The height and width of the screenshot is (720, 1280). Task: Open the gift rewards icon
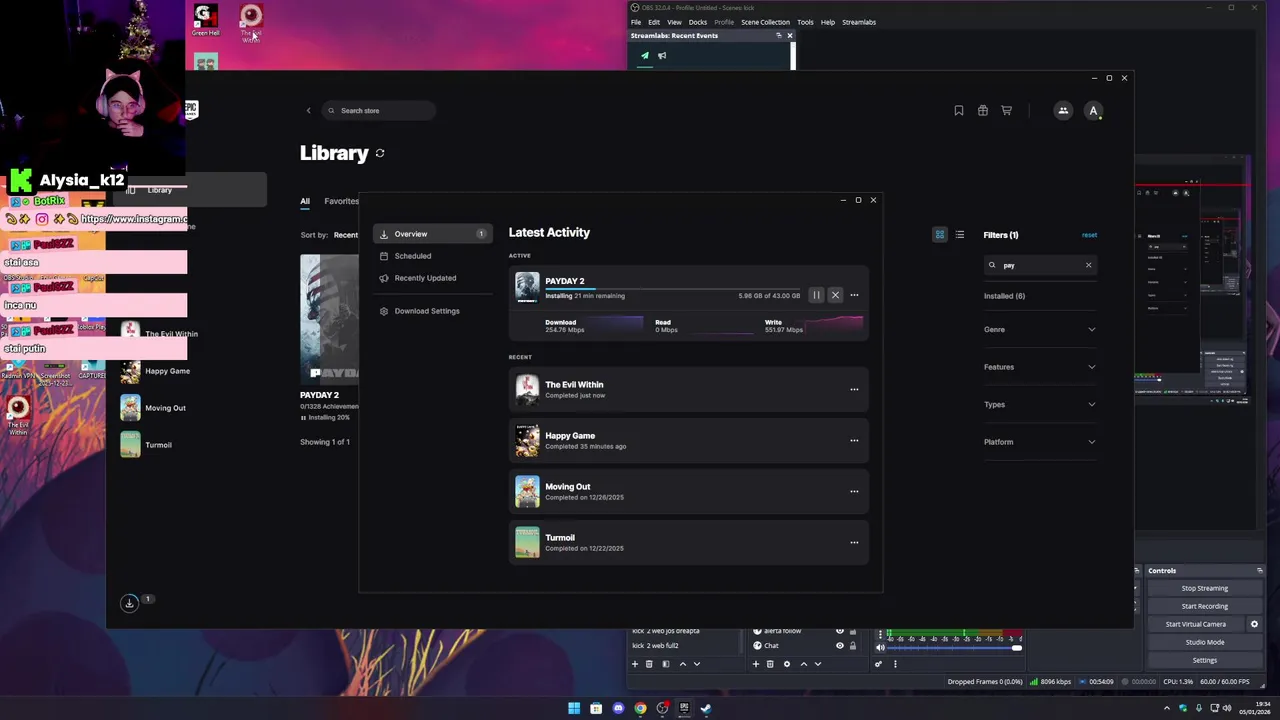tap(983, 111)
